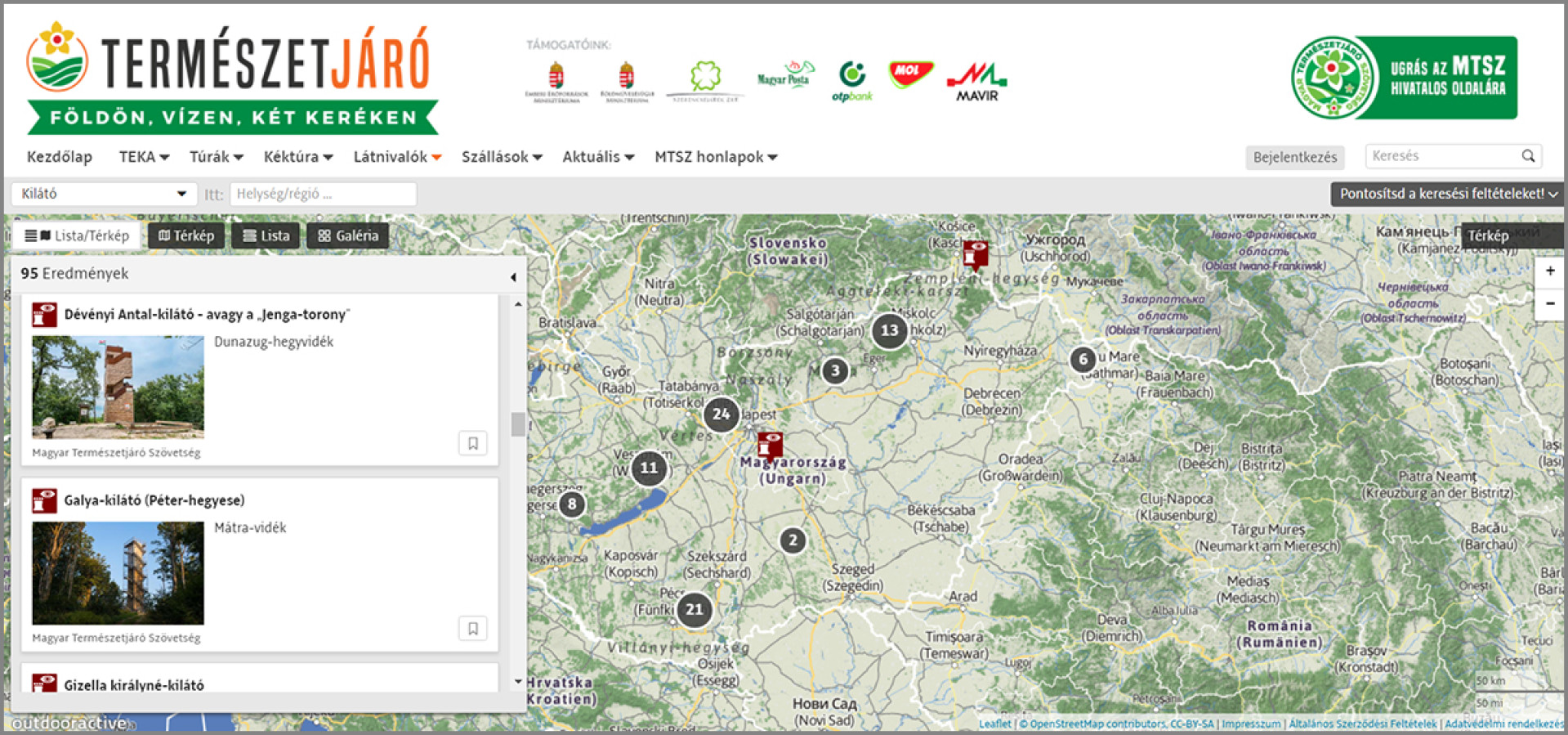Click the lookout marker near Košice
This screenshot has width=1568, height=735.
[x=975, y=254]
